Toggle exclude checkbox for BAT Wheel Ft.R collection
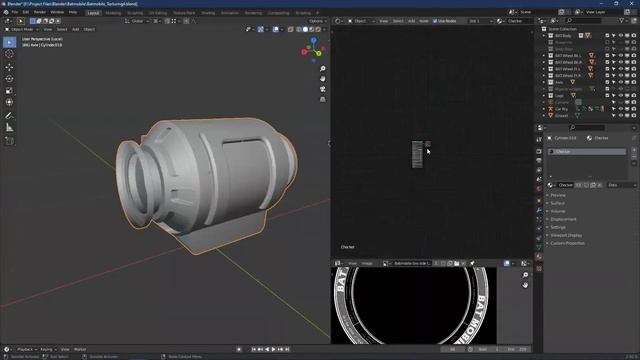Image resolution: width=640 pixels, height=360 pixels. point(607,76)
